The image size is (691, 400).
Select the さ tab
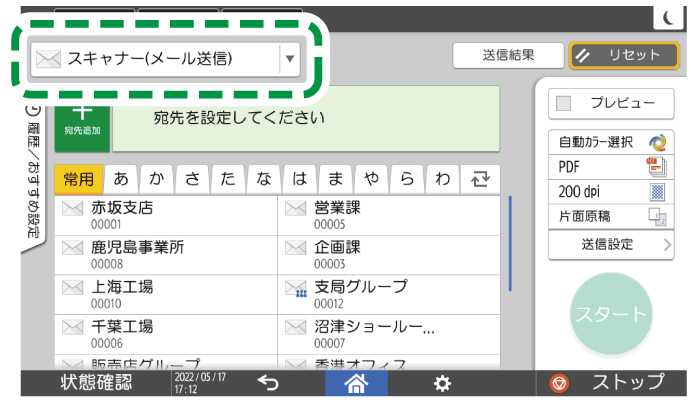click(193, 179)
